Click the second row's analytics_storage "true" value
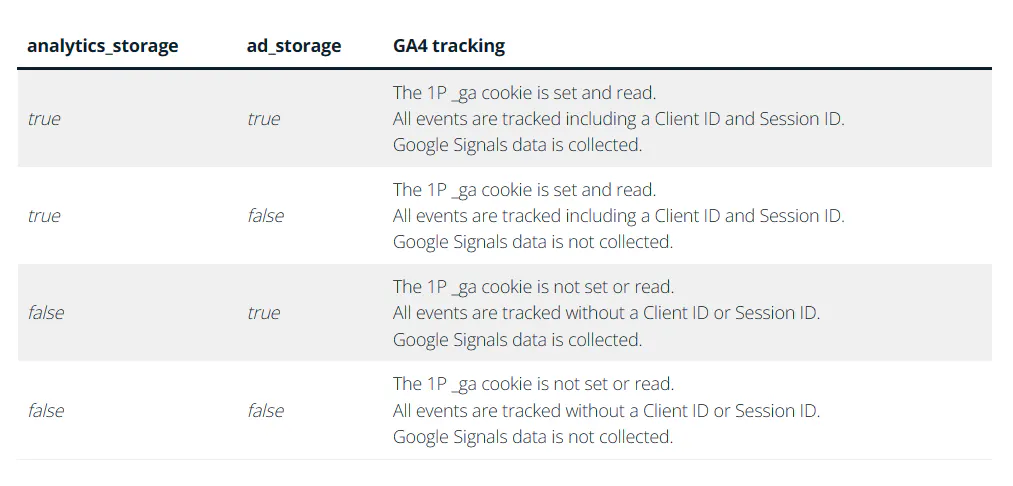Image resolution: width=1013 pixels, height=486 pixels. tap(44, 216)
